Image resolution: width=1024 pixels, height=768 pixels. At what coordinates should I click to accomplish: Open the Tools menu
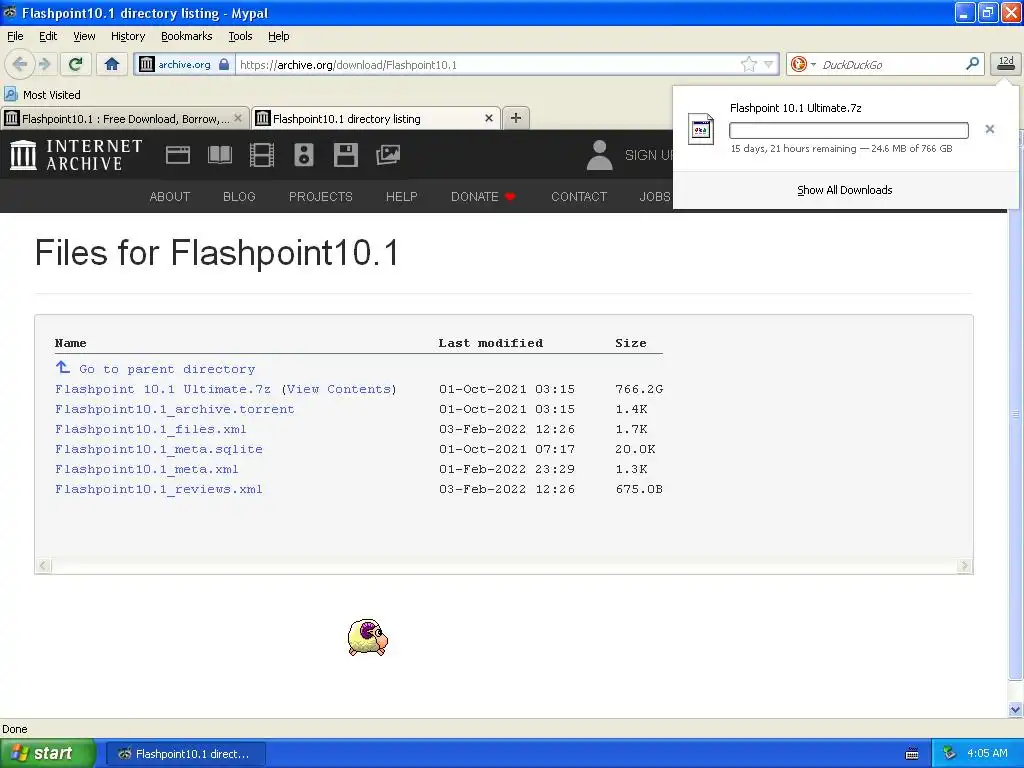point(240,36)
